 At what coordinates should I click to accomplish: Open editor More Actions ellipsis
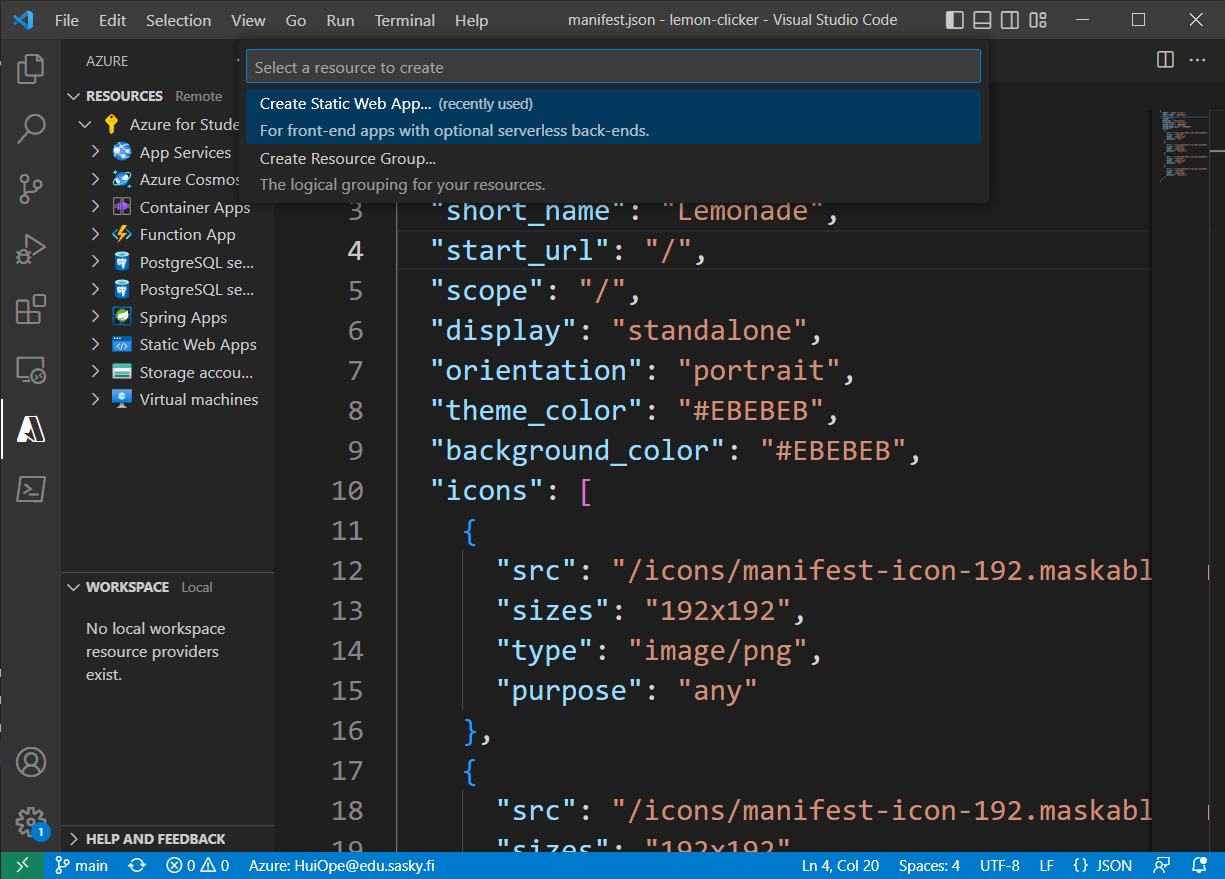[x=1197, y=60]
